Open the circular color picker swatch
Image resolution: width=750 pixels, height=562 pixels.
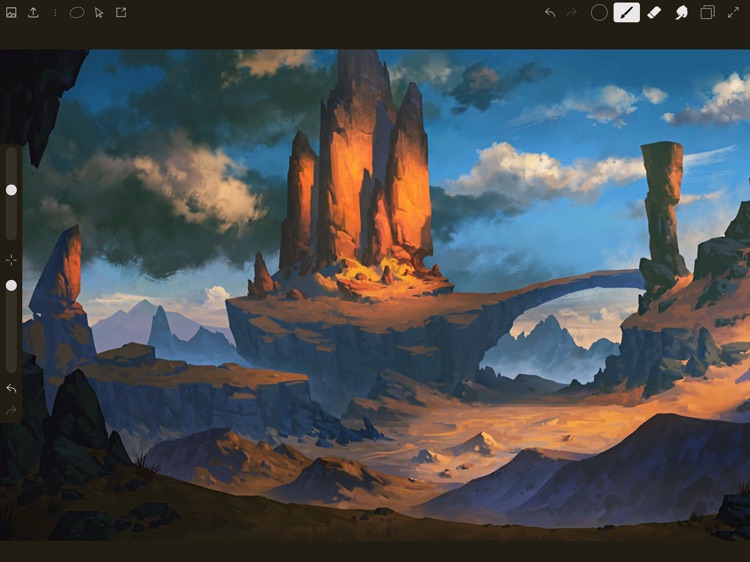[x=599, y=13]
